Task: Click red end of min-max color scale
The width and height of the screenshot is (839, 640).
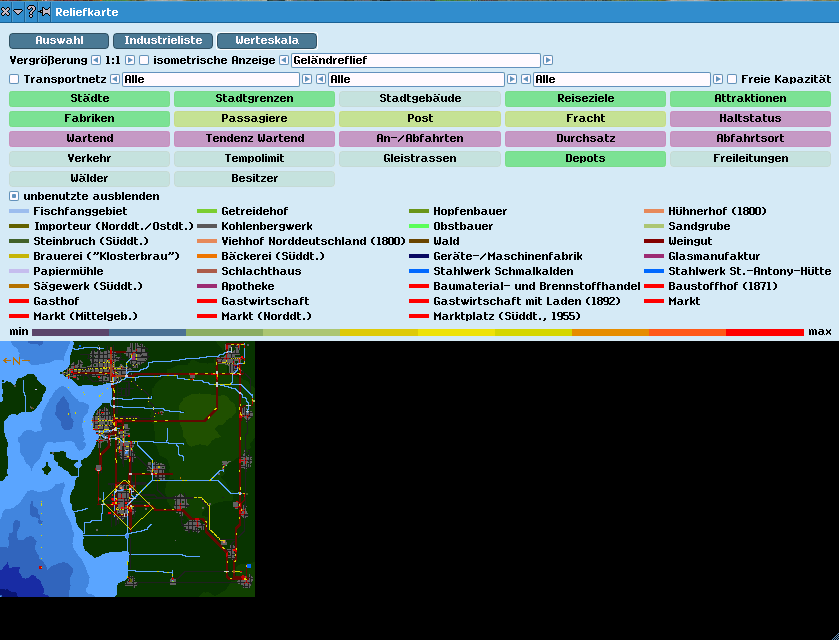Action: pyautogui.click(x=765, y=332)
